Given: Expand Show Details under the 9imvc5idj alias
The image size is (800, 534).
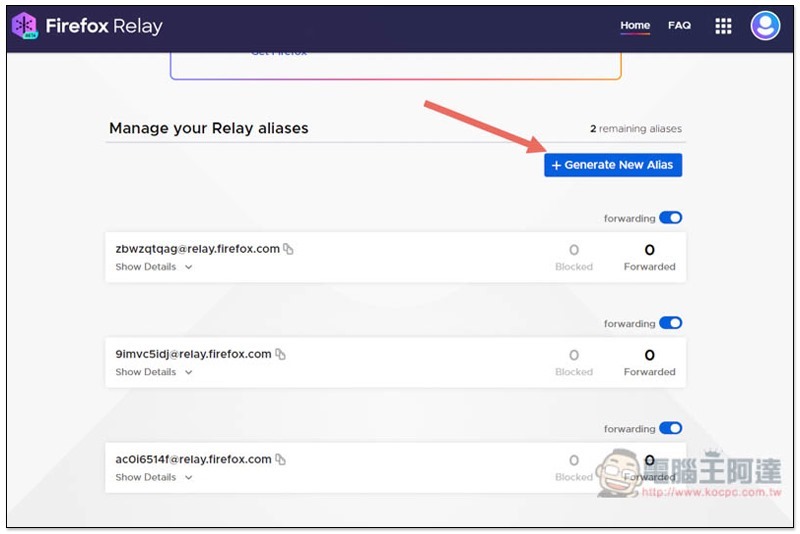Looking at the screenshot, I should click(154, 372).
